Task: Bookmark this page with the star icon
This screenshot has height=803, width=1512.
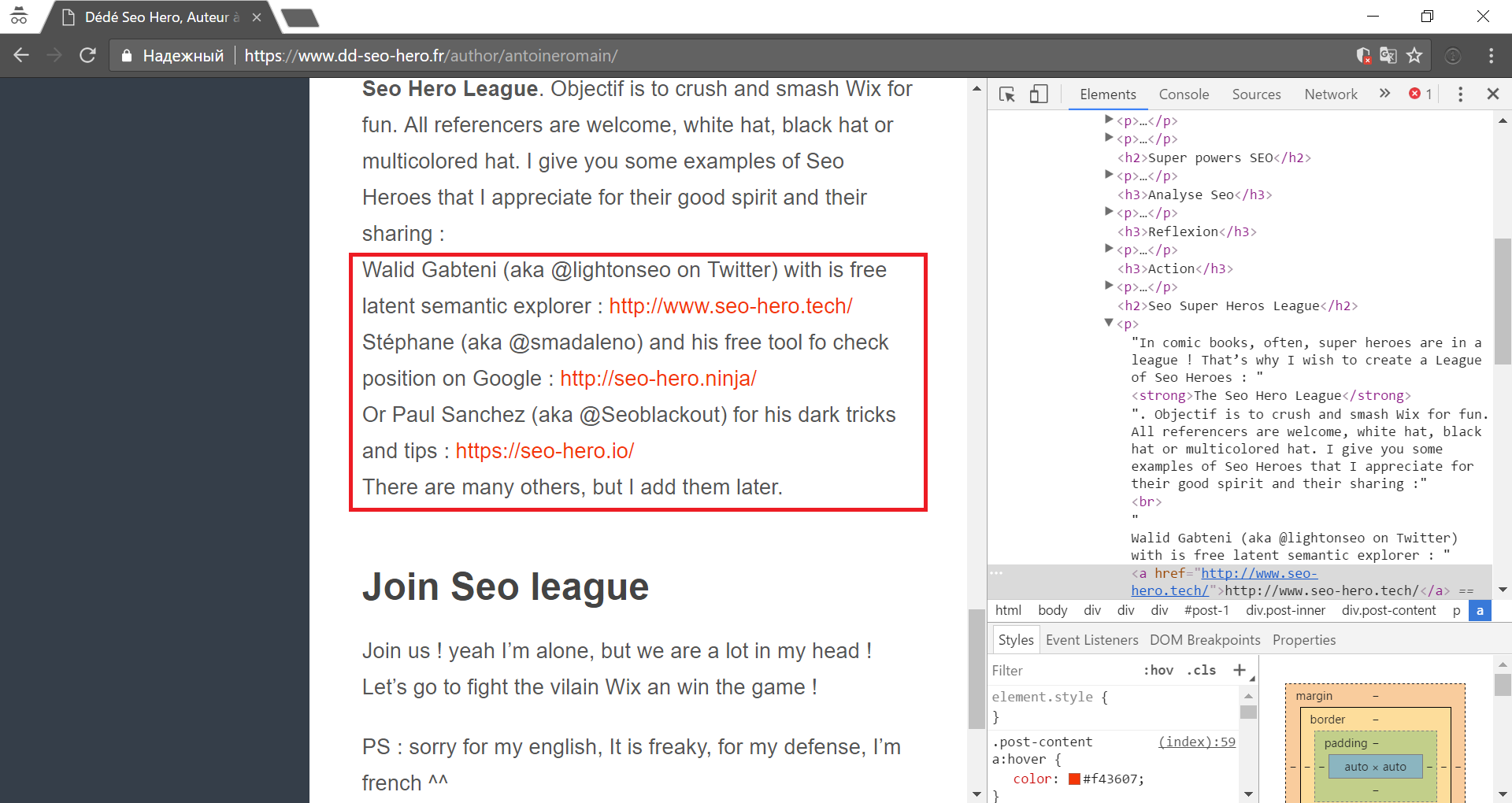Action: (1414, 55)
